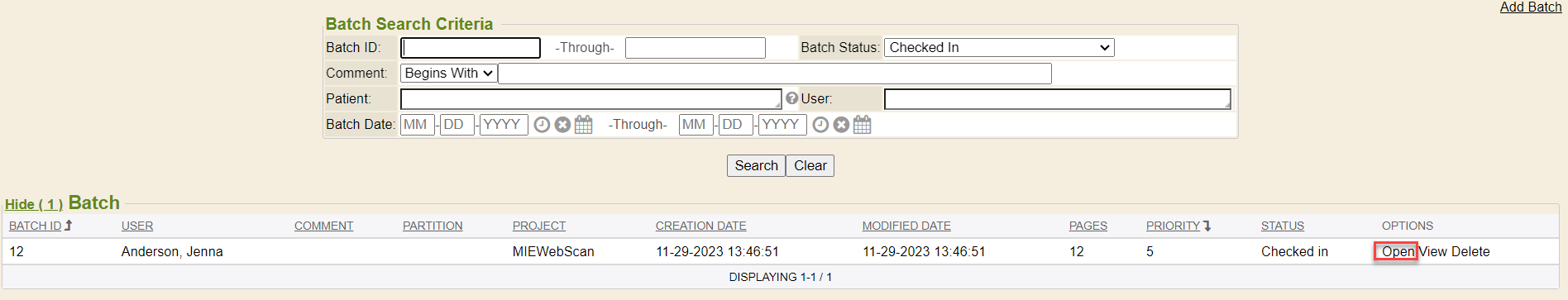Clear the start Batch Date with the X icon
Viewport: 1568px width, 300px height.
pos(562,125)
